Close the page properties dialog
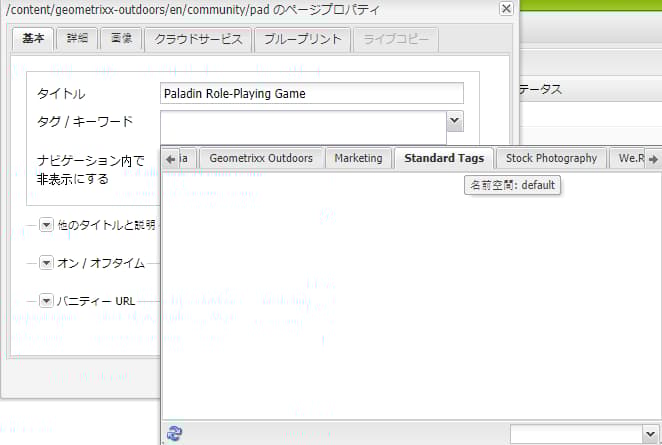The width and height of the screenshot is (662, 445). (506, 8)
